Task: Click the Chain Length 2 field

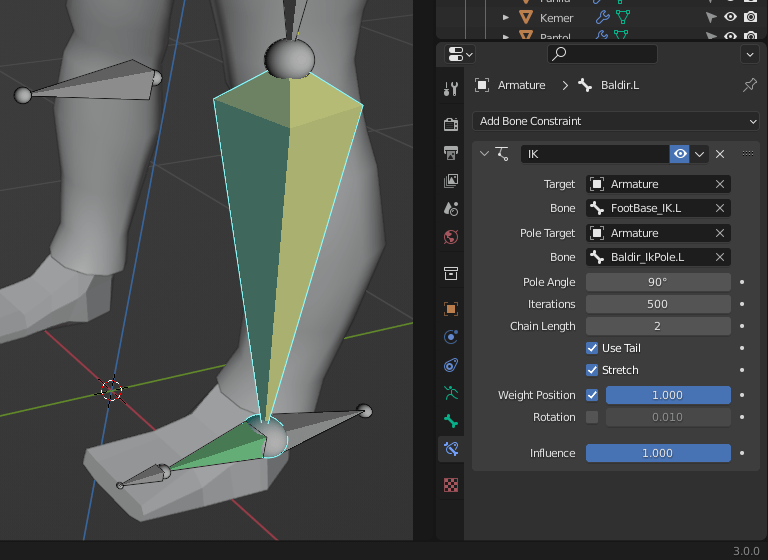Action: [658, 326]
